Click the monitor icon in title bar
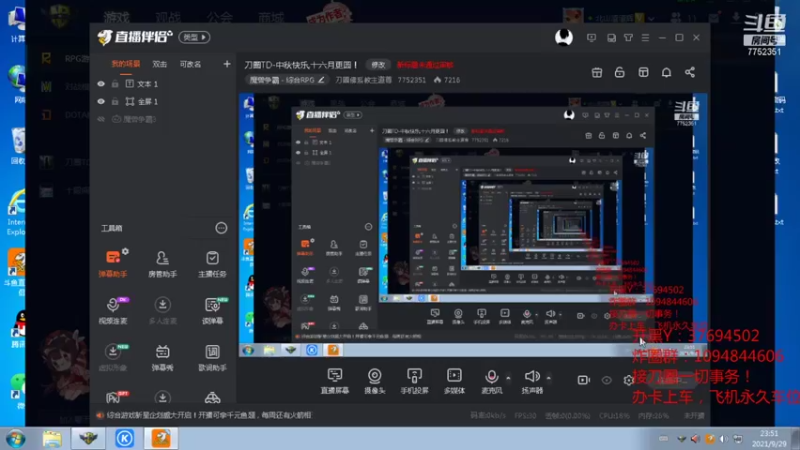 (591, 38)
